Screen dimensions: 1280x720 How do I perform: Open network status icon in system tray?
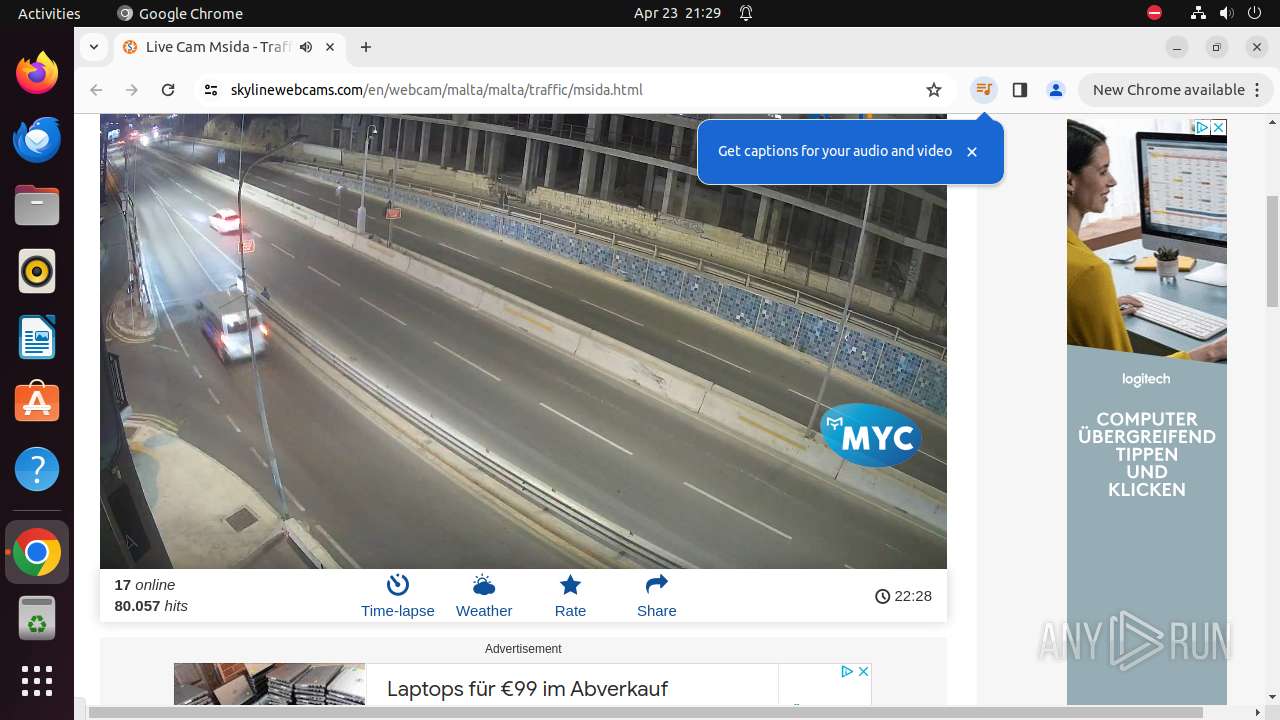(1198, 13)
